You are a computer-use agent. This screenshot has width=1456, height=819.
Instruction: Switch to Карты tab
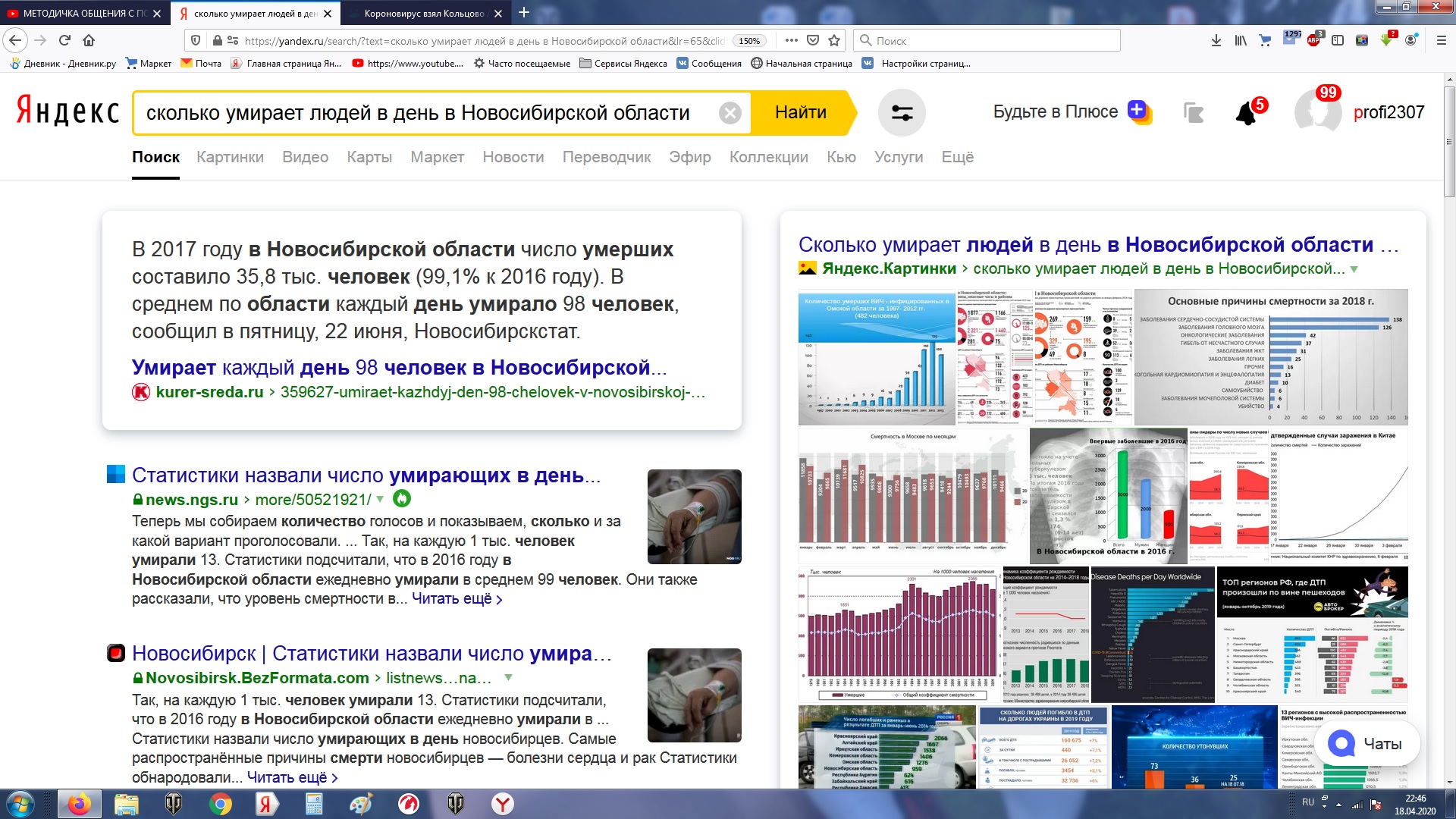[369, 157]
